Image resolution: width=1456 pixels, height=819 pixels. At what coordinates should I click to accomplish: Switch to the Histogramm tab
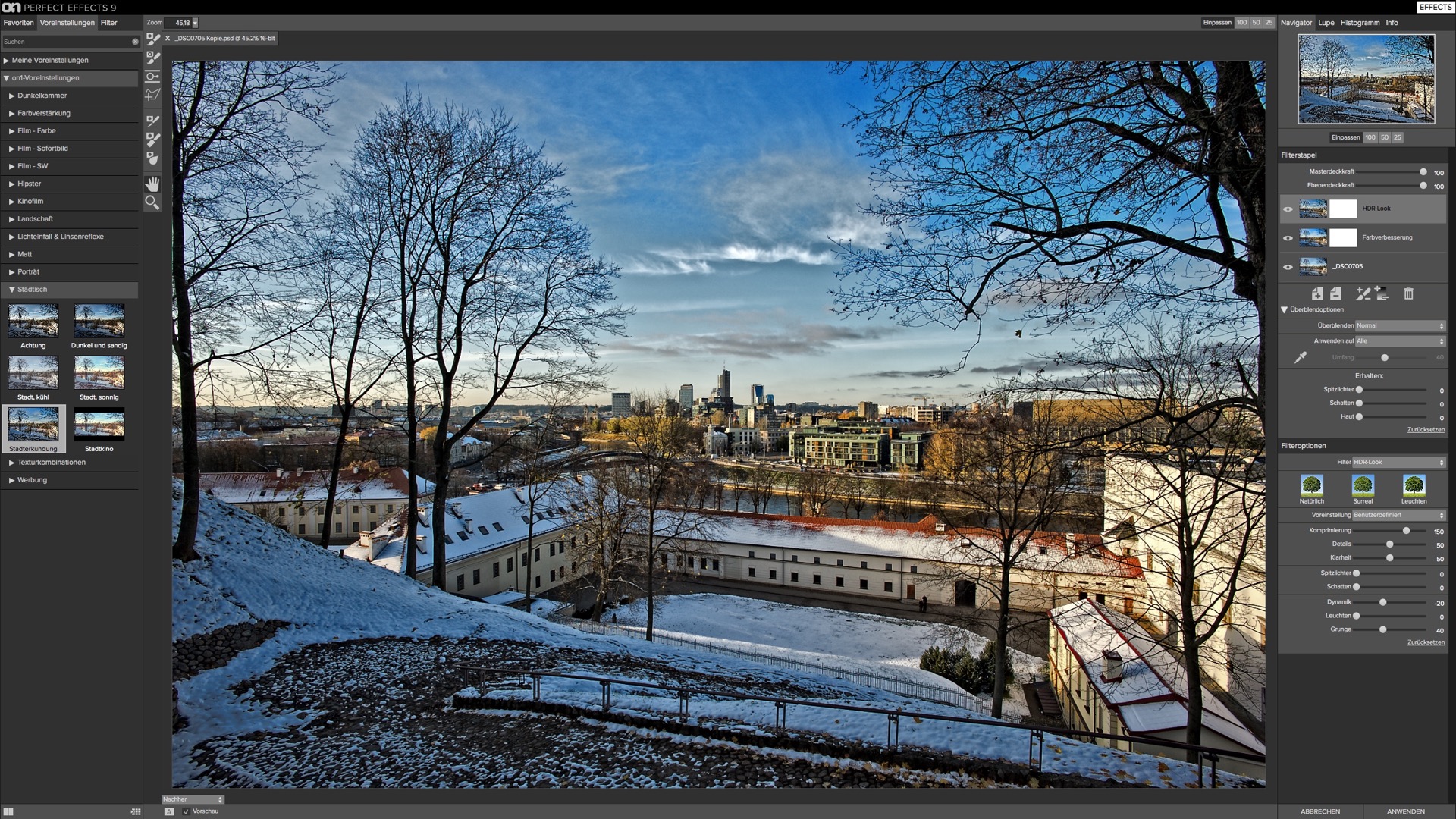pyautogui.click(x=1360, y=23)
